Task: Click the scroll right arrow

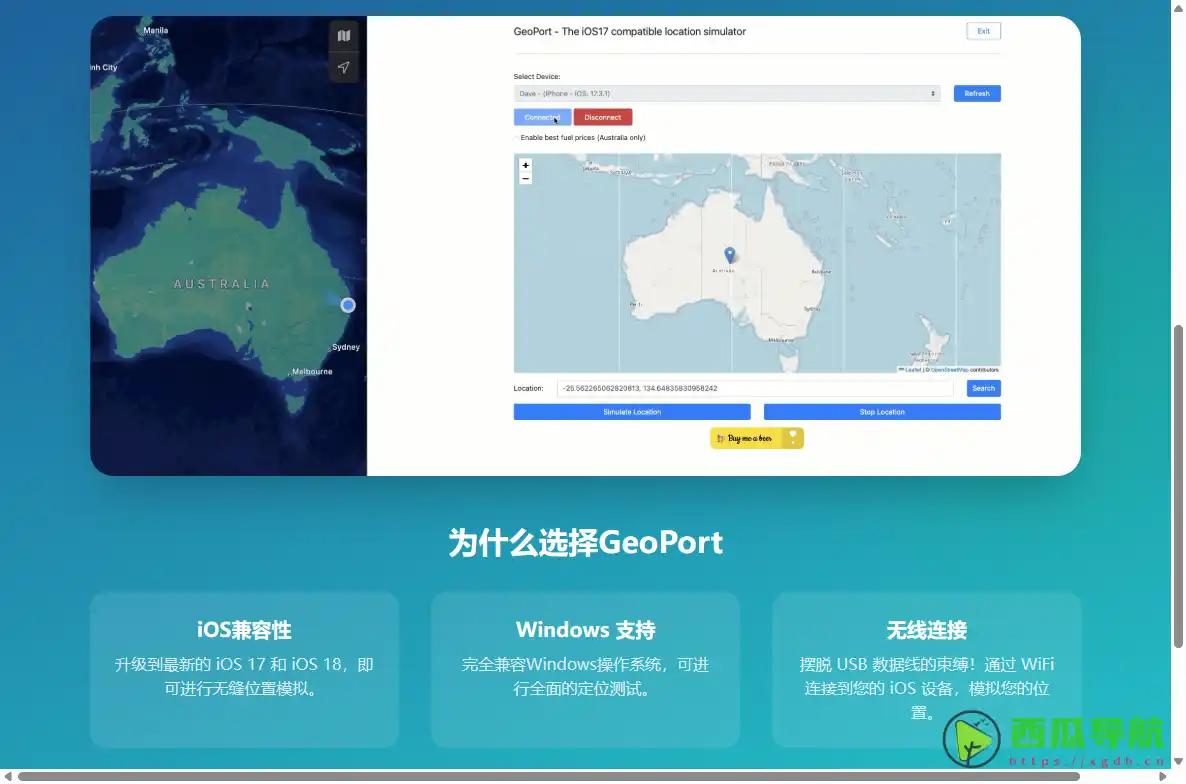Action: click(x=1163, y=776)
